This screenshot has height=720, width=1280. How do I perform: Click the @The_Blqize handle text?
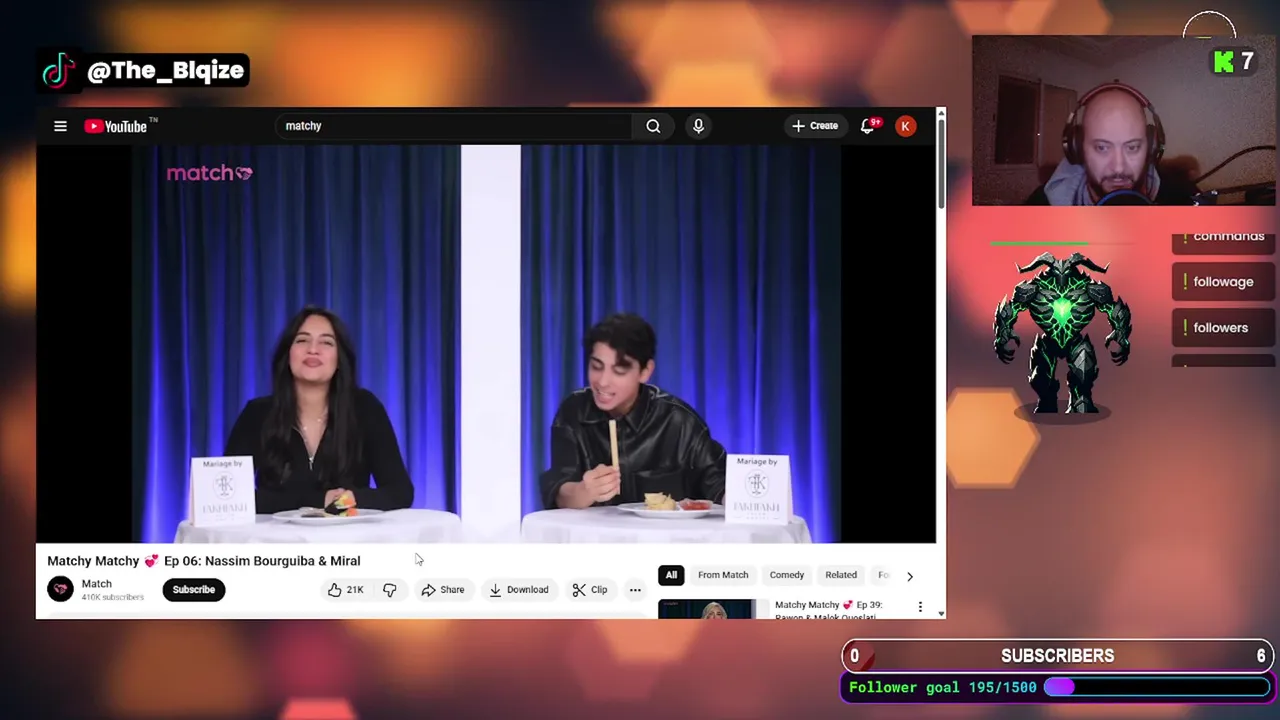166,71
